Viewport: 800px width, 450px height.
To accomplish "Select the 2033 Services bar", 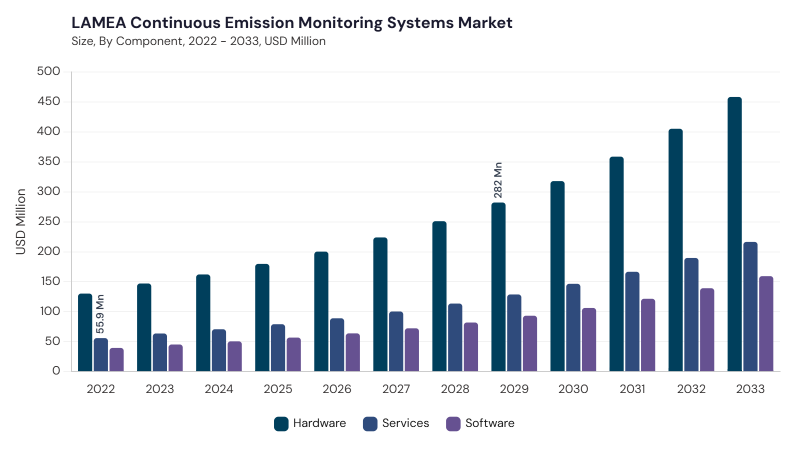I will tap(751, 307).
